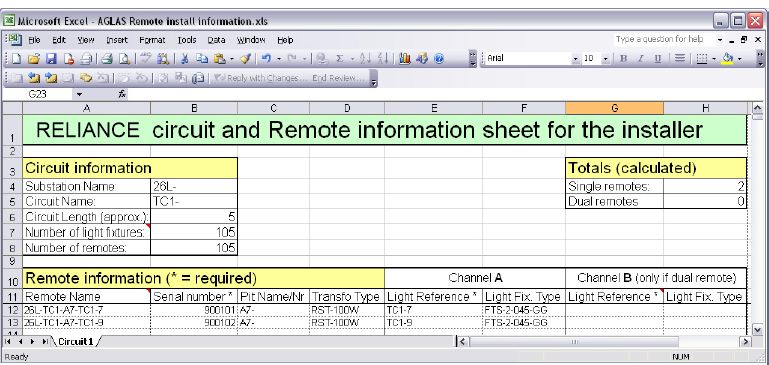This screenshot has height=365, width=769.
Task: Expand the Arial font name dropdown
Action: tap(576, 59)
